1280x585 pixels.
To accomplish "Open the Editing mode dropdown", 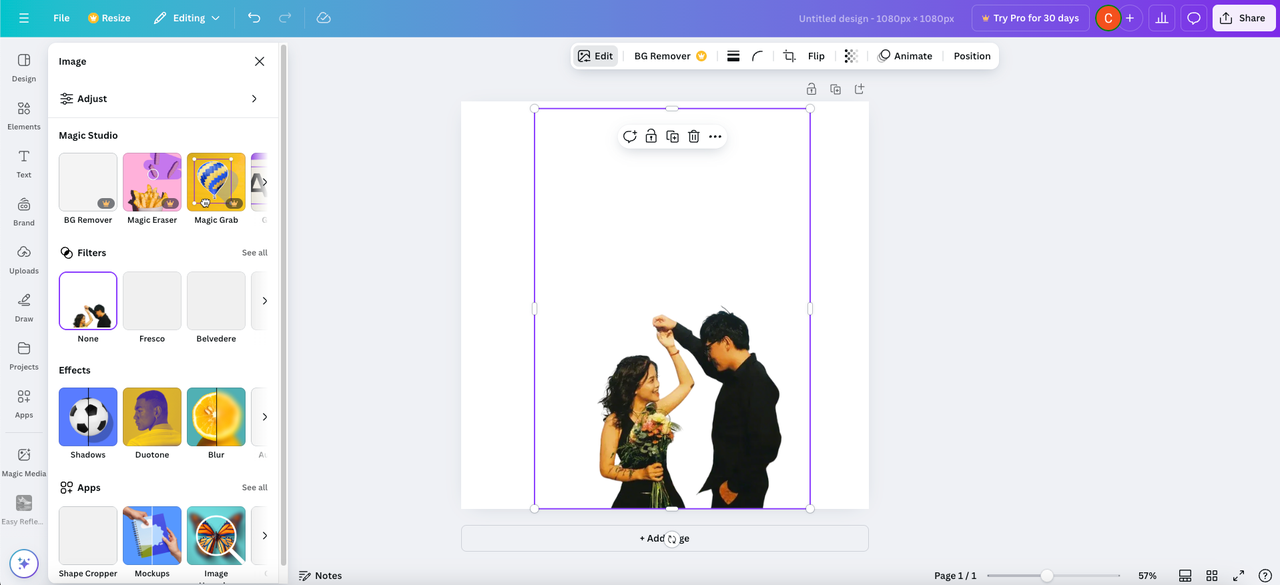I will tap(187, 18).
